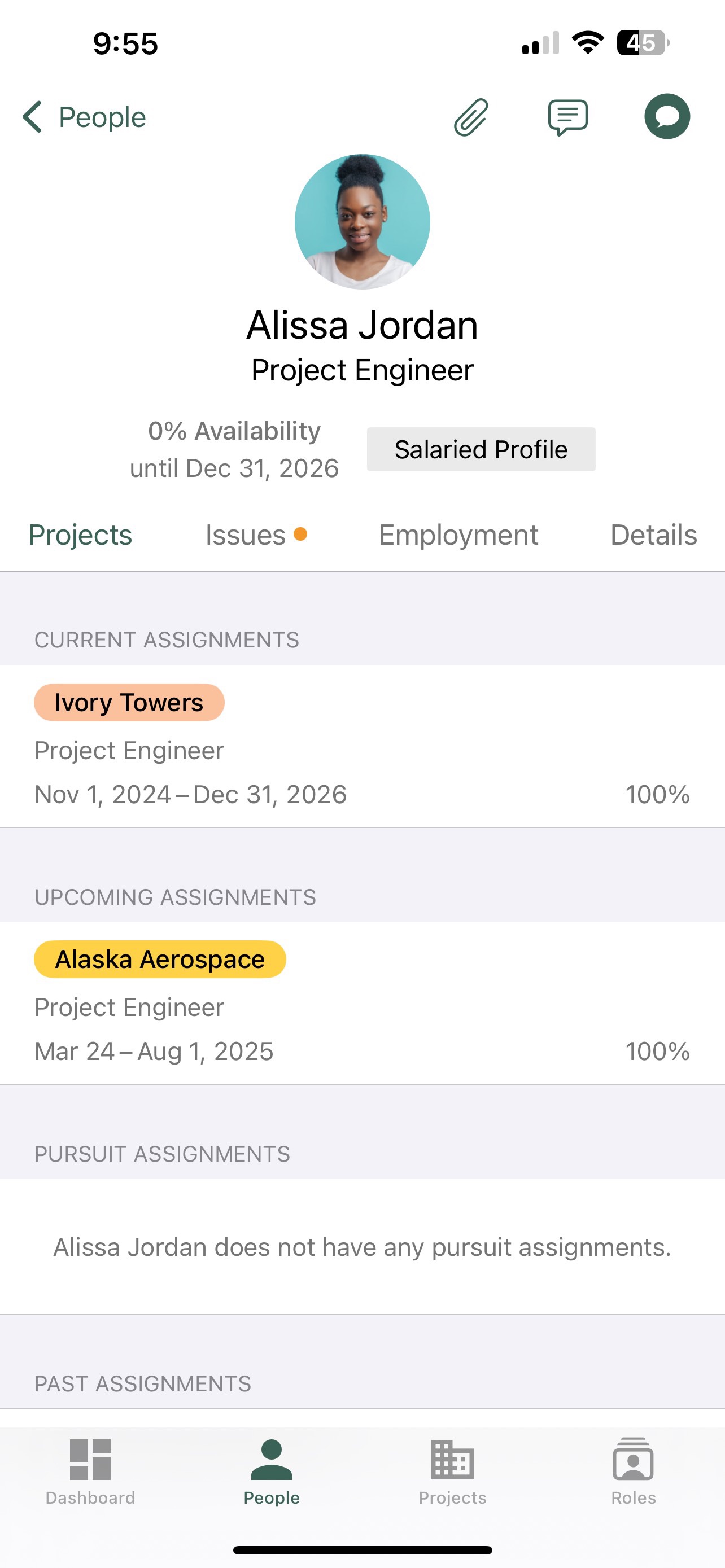
Task: Tap the Salaried Profile button
Action: 481,449
